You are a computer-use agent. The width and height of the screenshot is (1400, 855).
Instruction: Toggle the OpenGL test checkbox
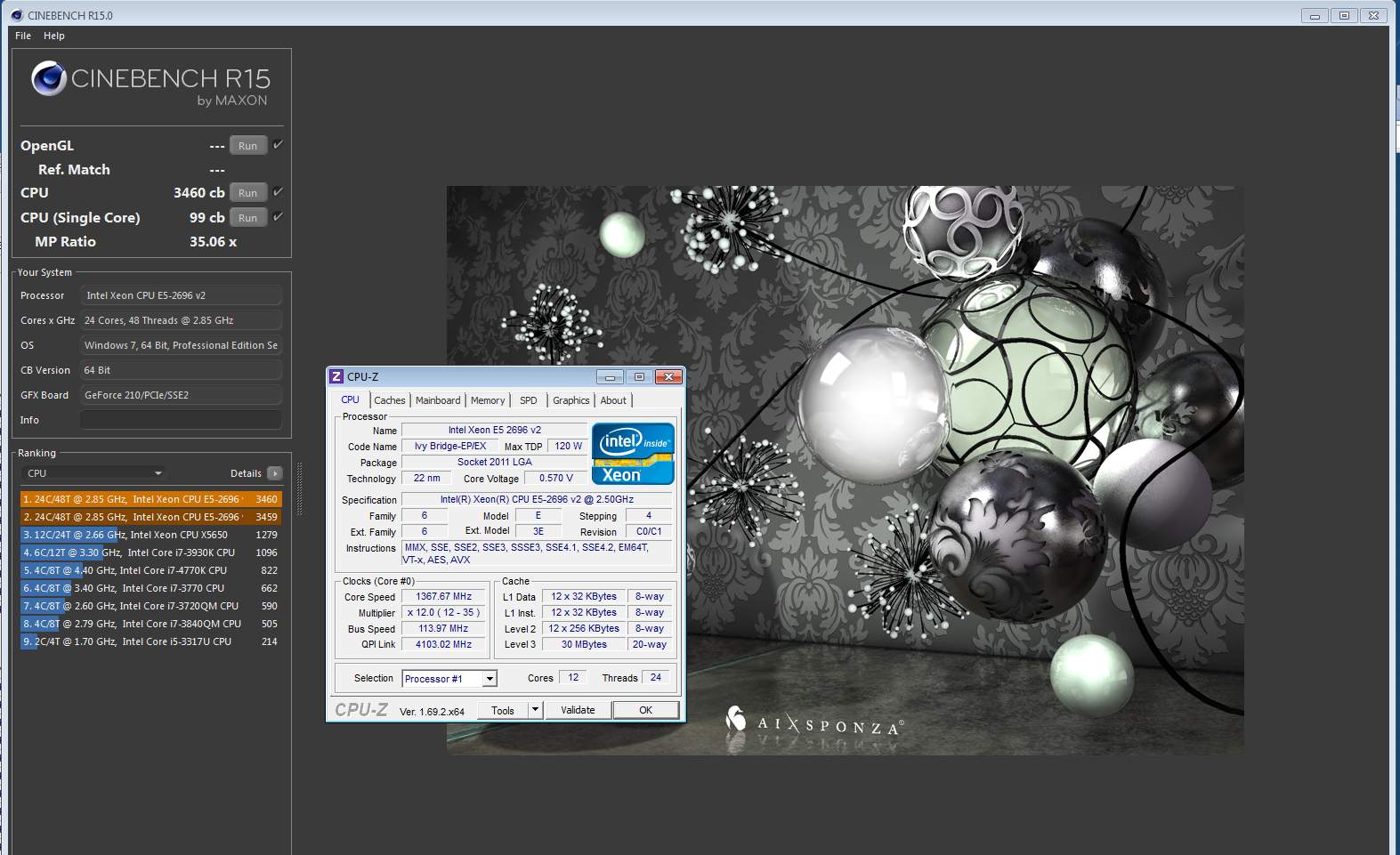click(x=278, y=145)
